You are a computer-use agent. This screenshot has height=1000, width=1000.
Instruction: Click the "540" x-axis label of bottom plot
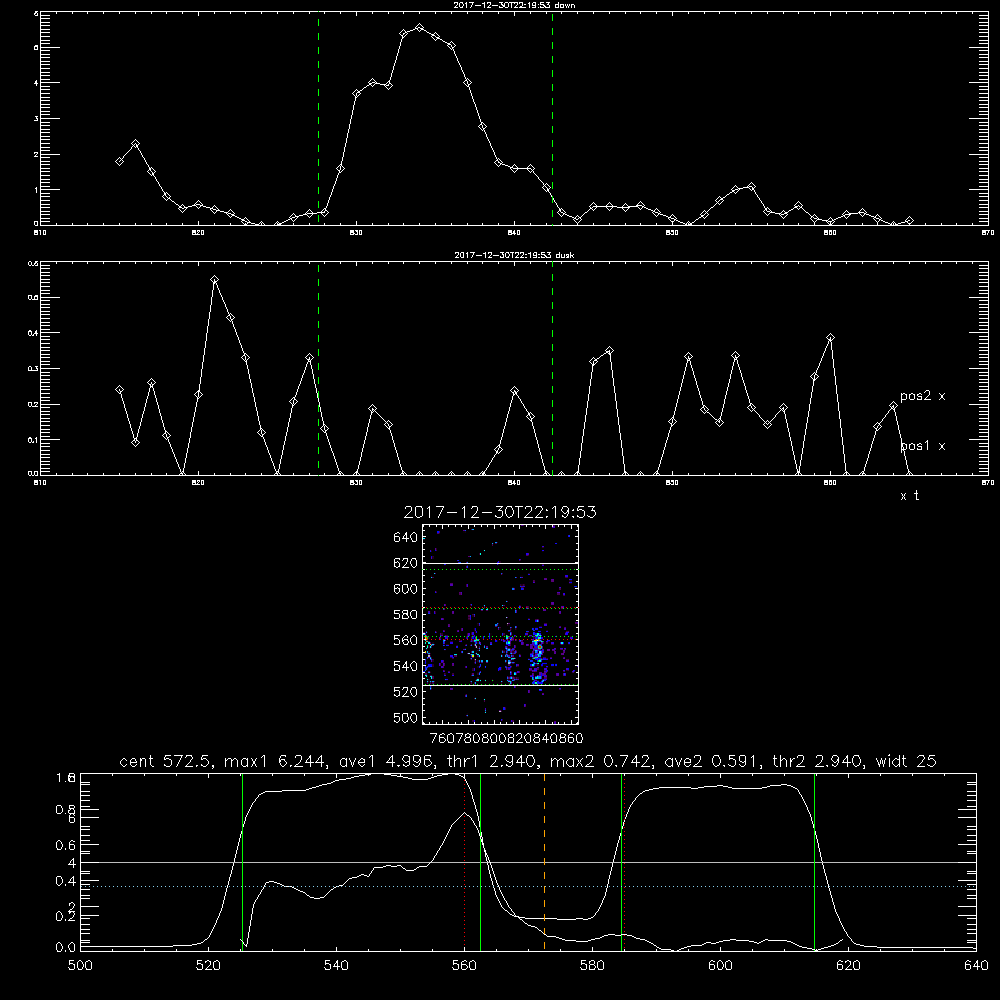336,966
